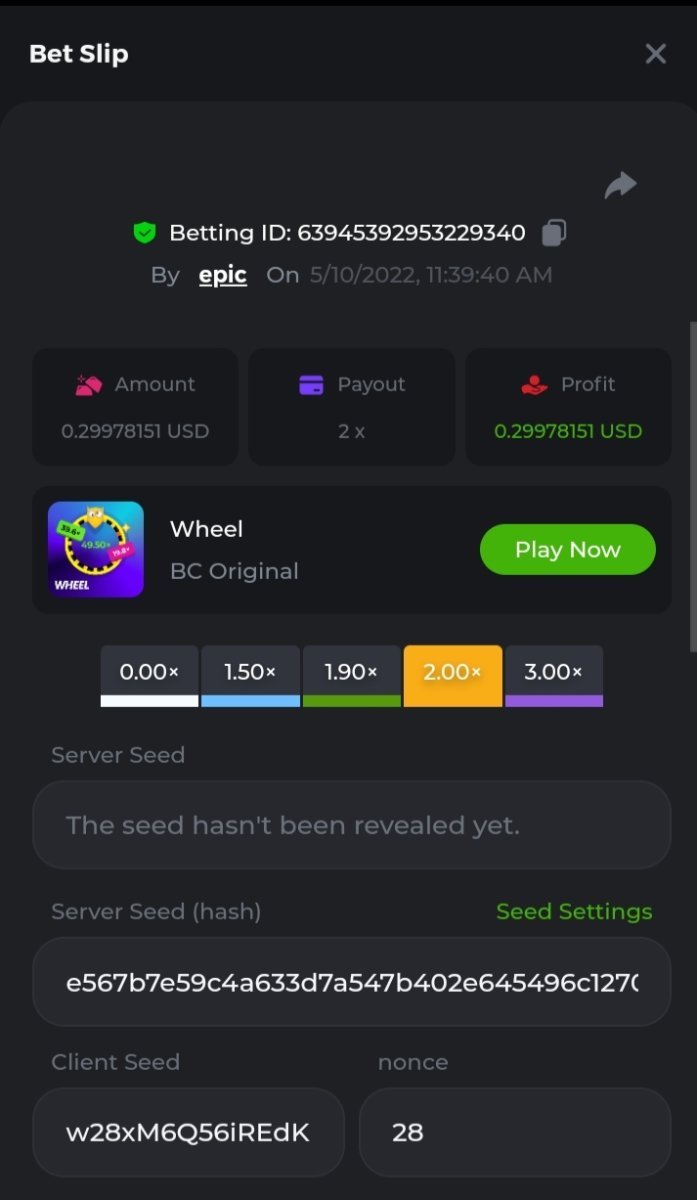The image size is (697, 1200).
Task: Click the green verified shield icon
Action: (145, 233)
